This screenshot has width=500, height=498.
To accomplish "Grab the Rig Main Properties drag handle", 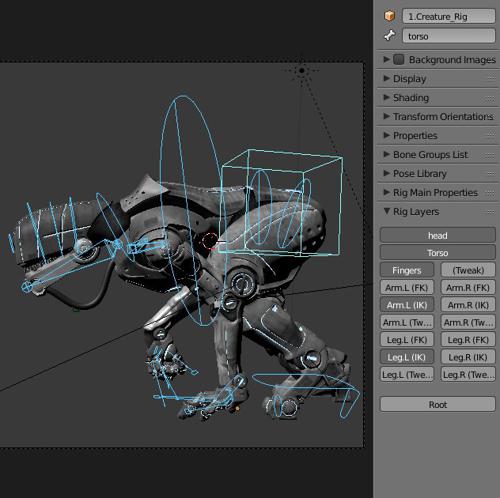I will coord(491,193).
